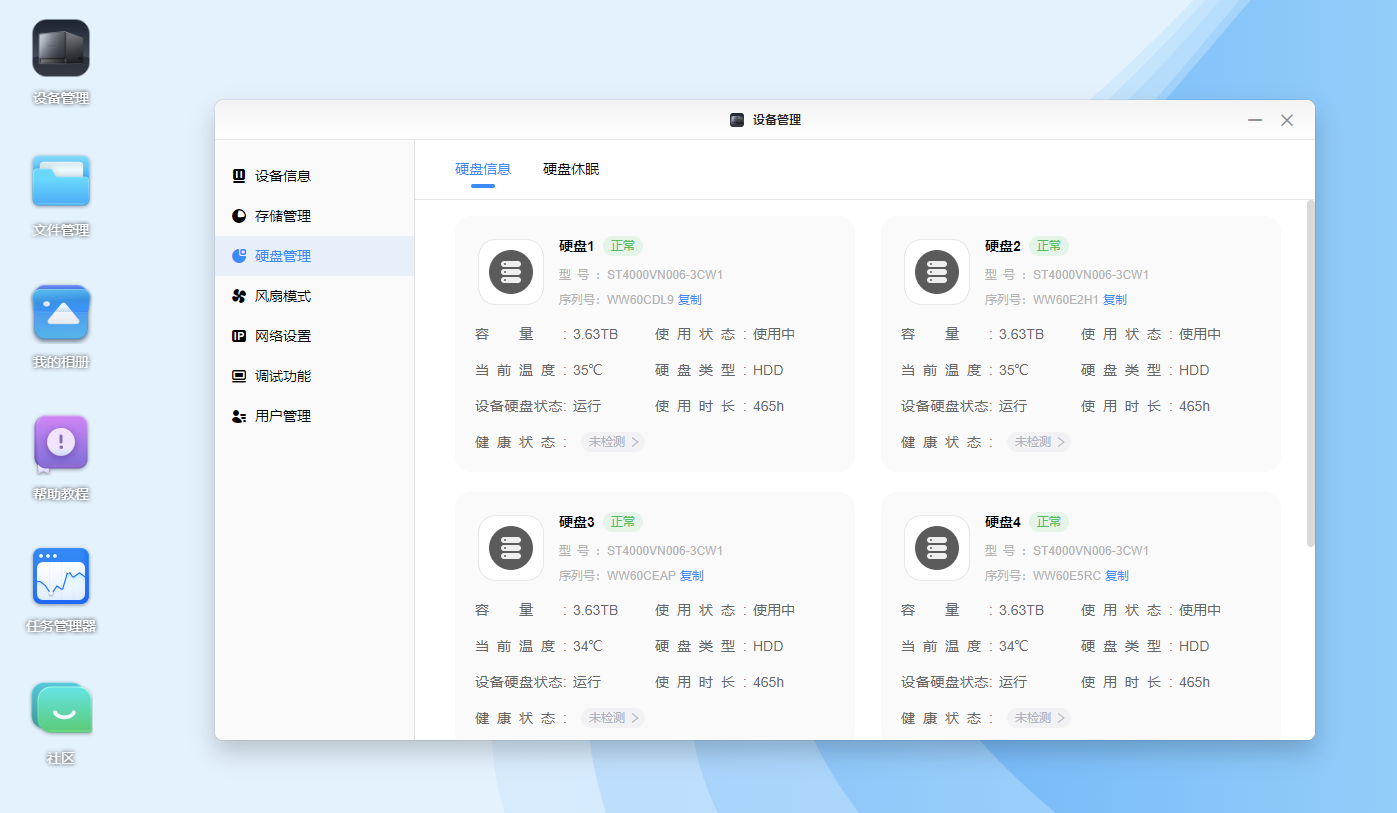Open 网络设置 in the sidebar
Viewport: 1397px width, 813px height.
tap(283, 336)
